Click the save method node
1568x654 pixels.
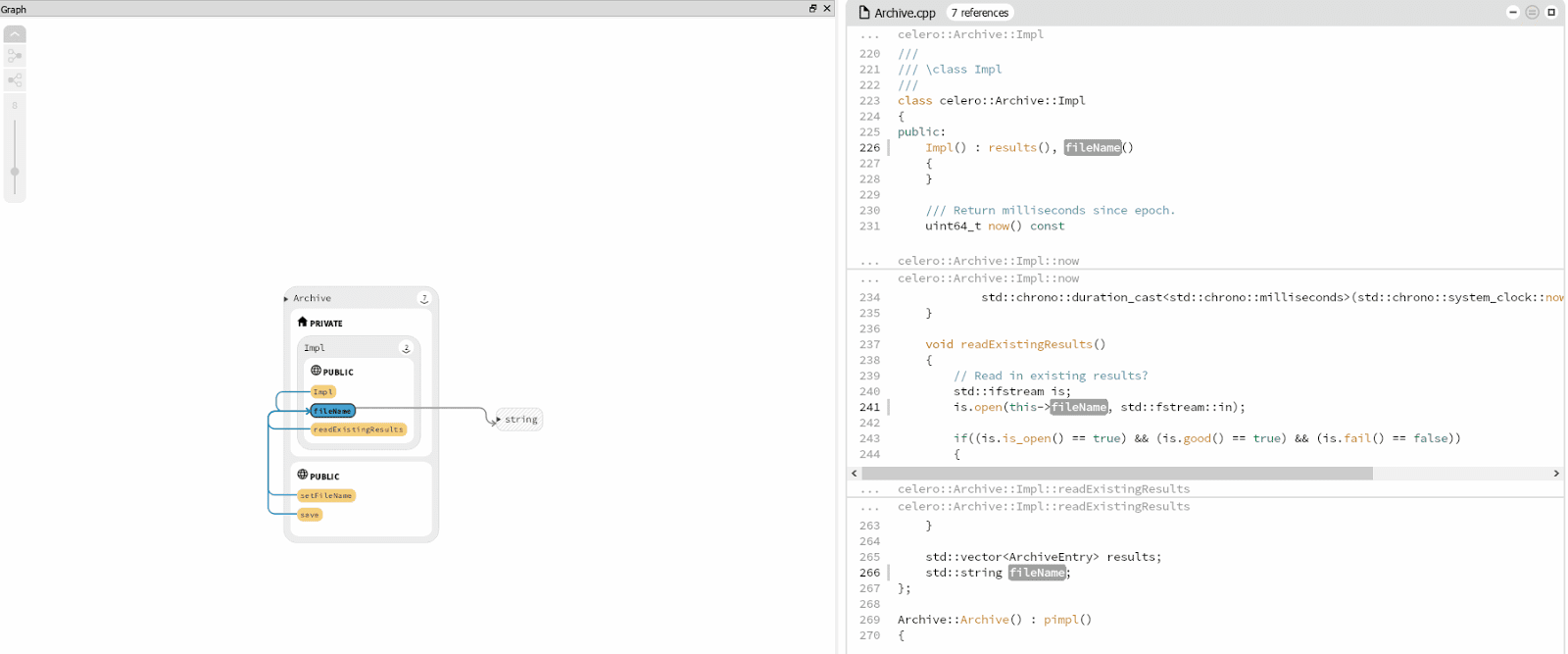310,515
